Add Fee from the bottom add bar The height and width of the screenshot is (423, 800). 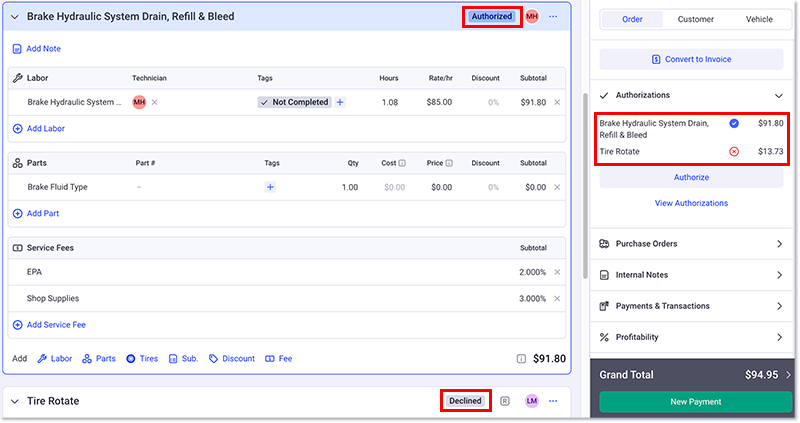pyautogui.click(x=279, y=359)
